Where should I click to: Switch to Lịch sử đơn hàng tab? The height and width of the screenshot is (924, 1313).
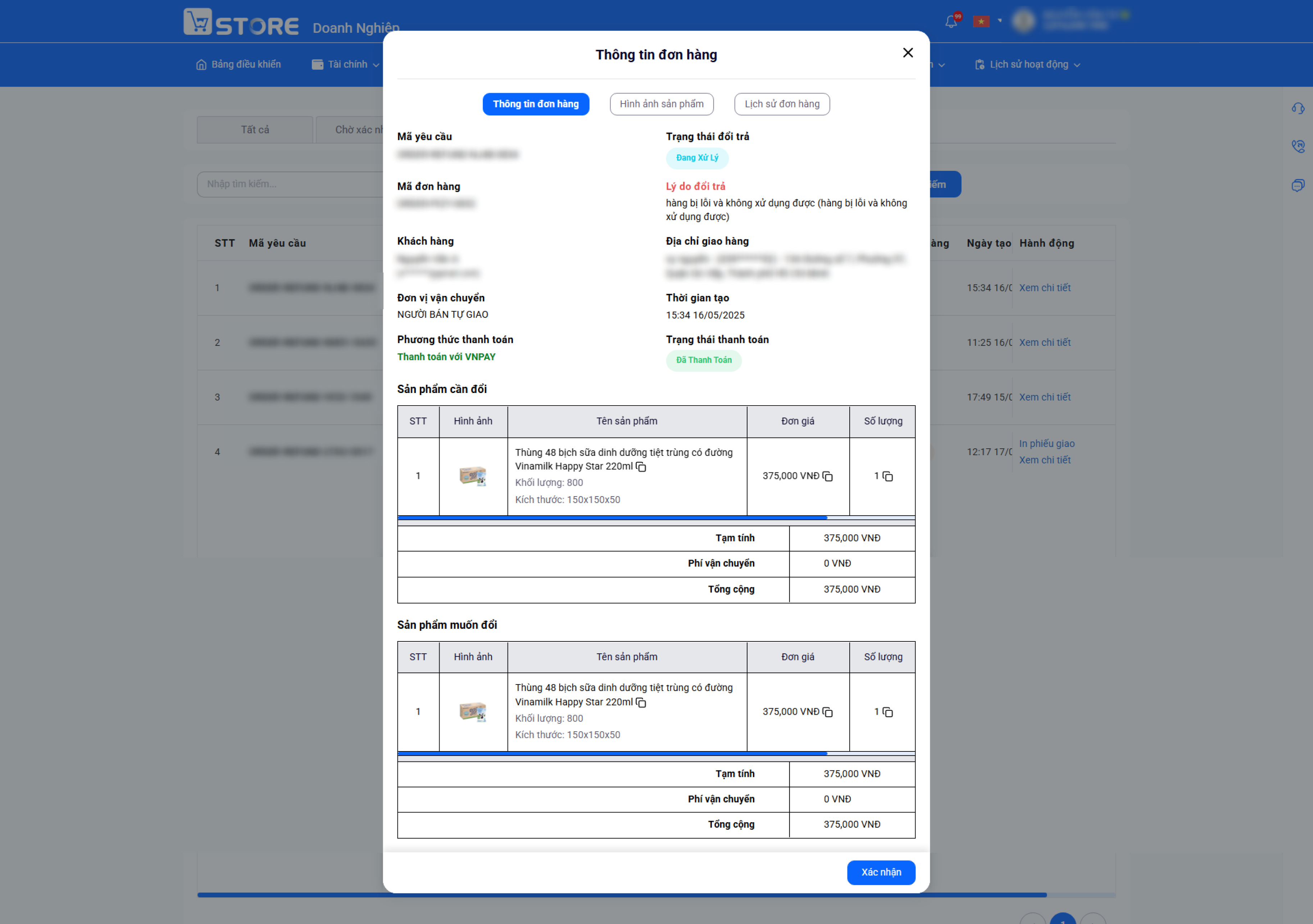coord(782,104)
